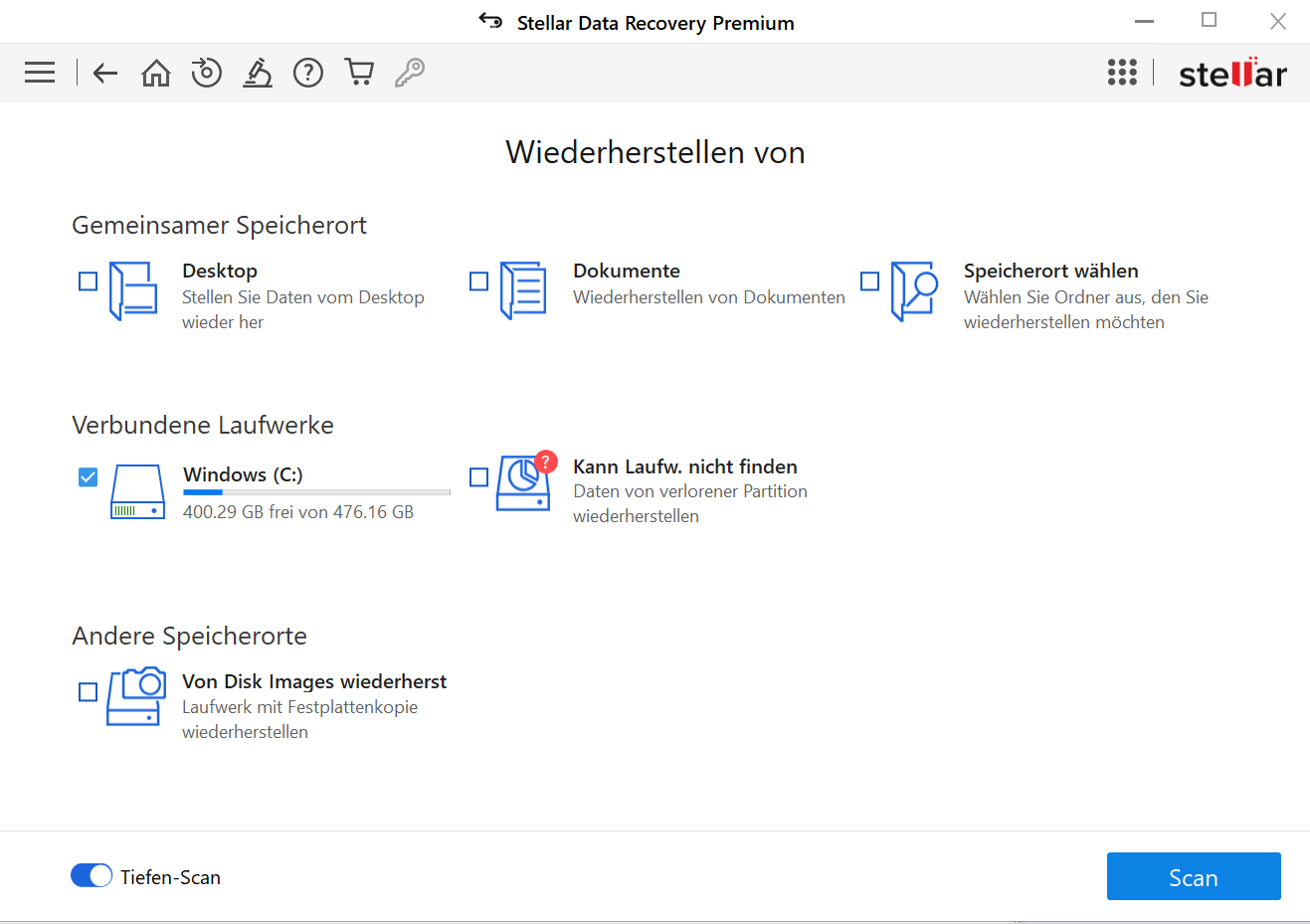This screenshot has height=924, width=1310.
Task: Turn off the Tiefen-Scan toggle
Action: click(x=92, y=875)
